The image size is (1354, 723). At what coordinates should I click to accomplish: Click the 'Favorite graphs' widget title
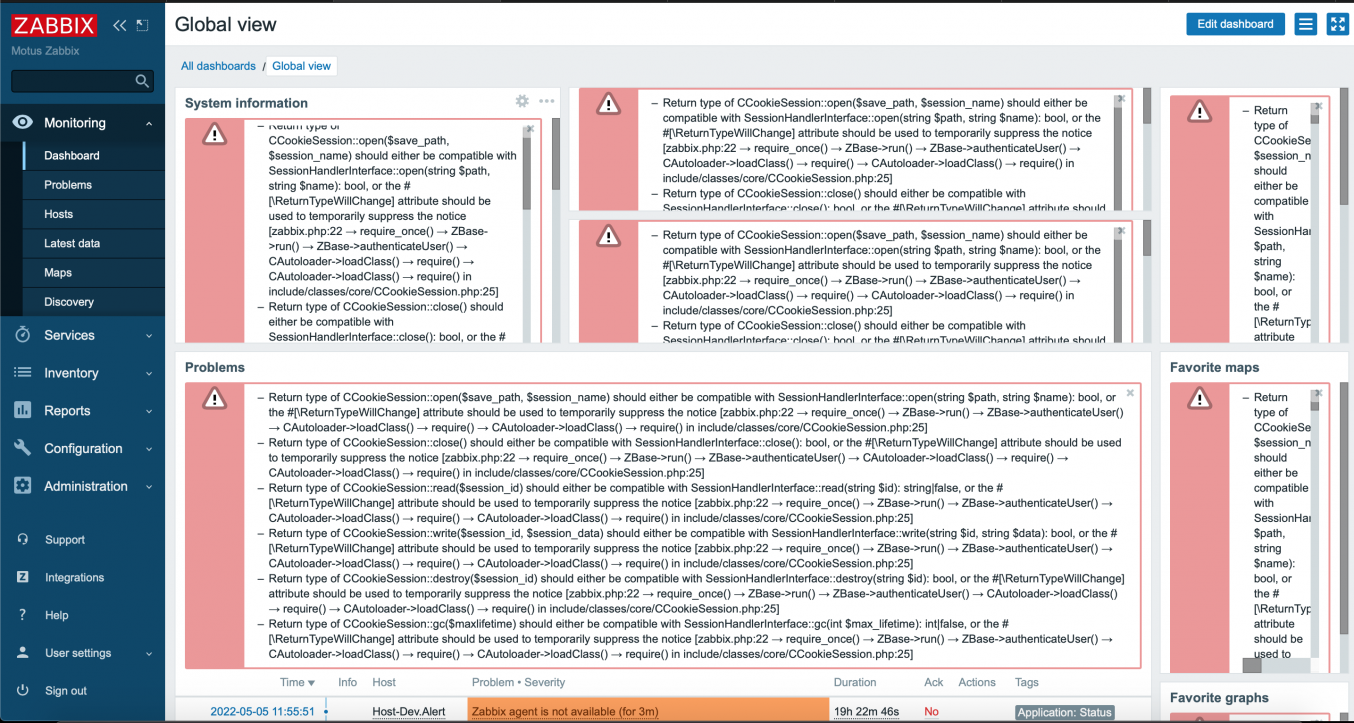pos(1219,698)
